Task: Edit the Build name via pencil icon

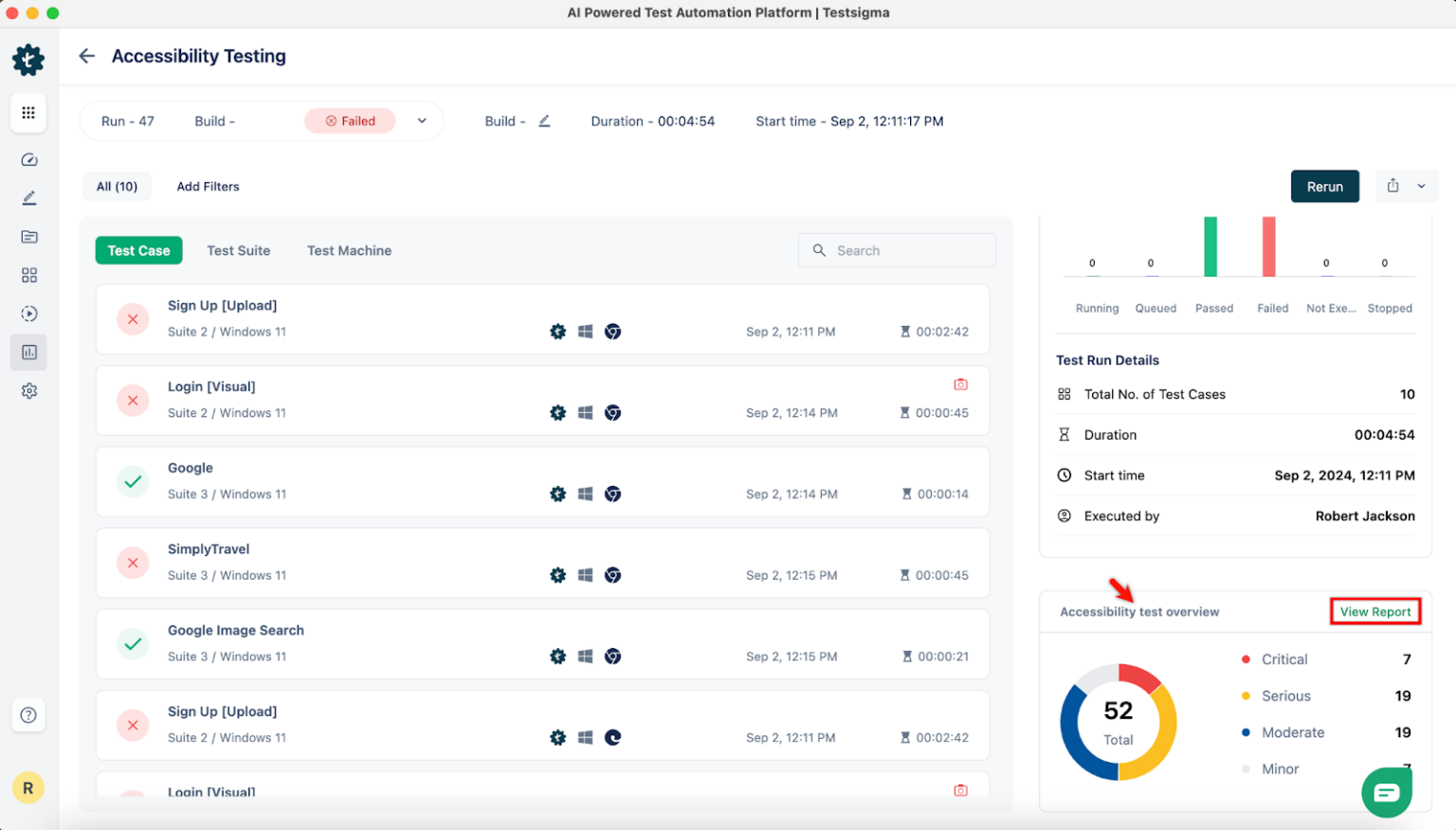Action: pos(544,120)
